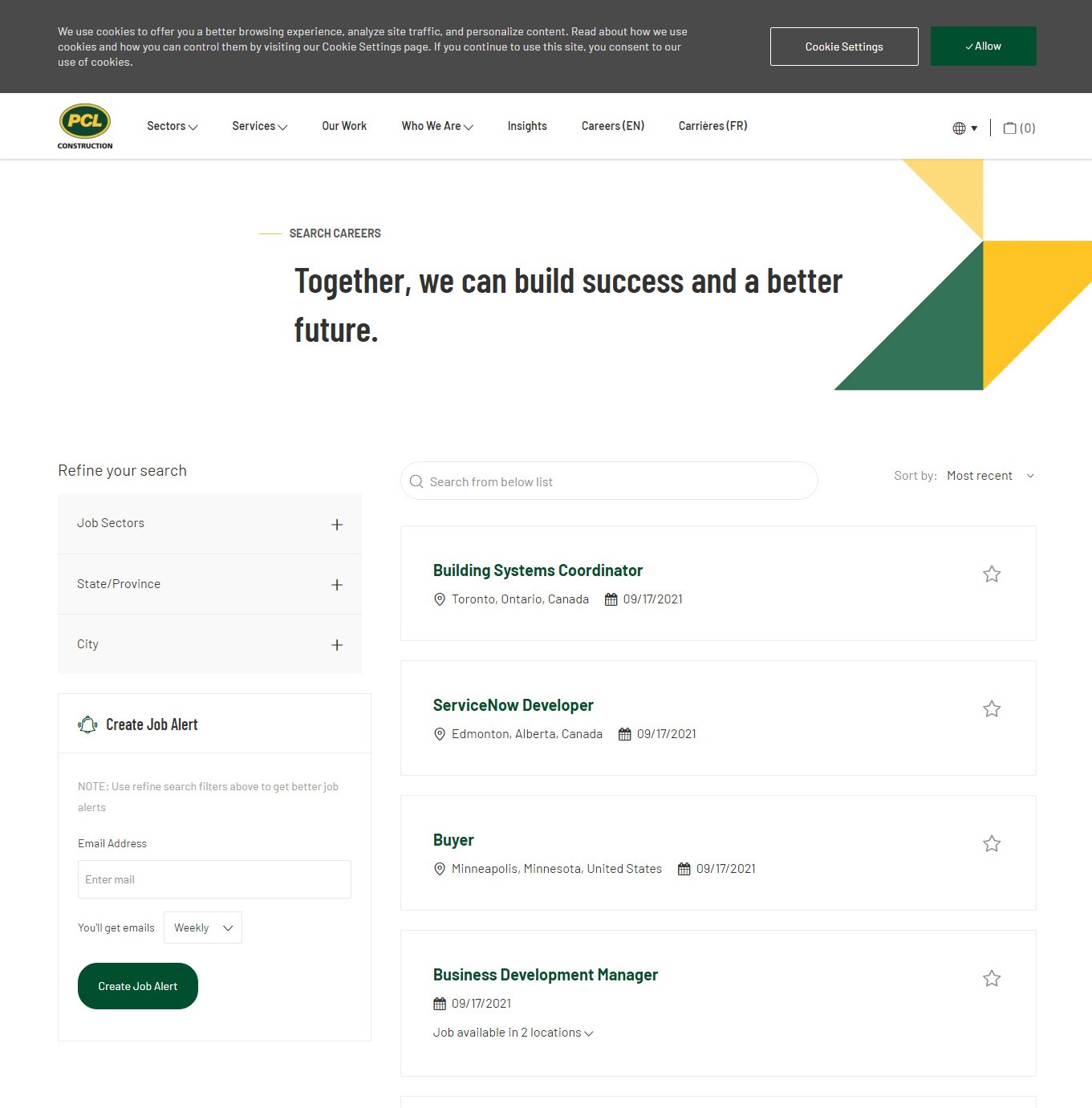Click location pin icon for Toronto job
The height and width of the screenshot is (1108, 1092).
coord(440,599)
